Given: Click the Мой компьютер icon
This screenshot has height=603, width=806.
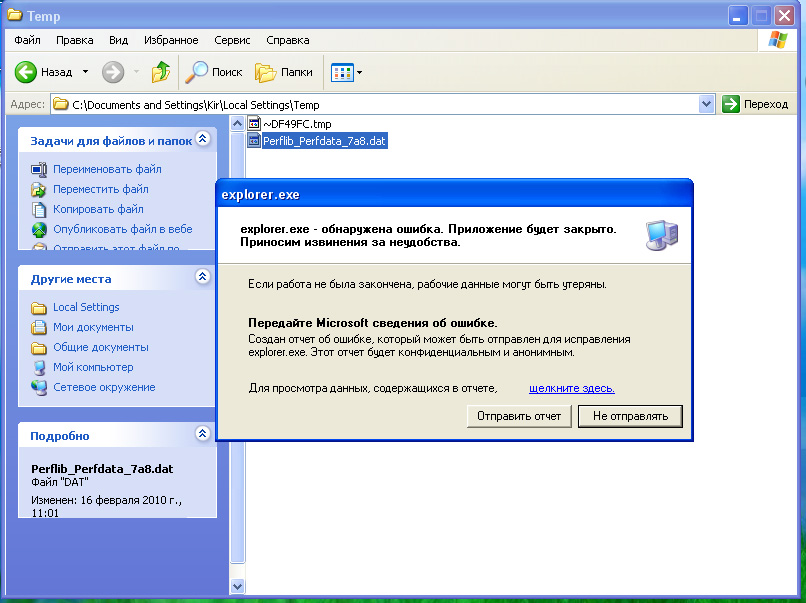Looking at the screenshot, I should [39, 368].
